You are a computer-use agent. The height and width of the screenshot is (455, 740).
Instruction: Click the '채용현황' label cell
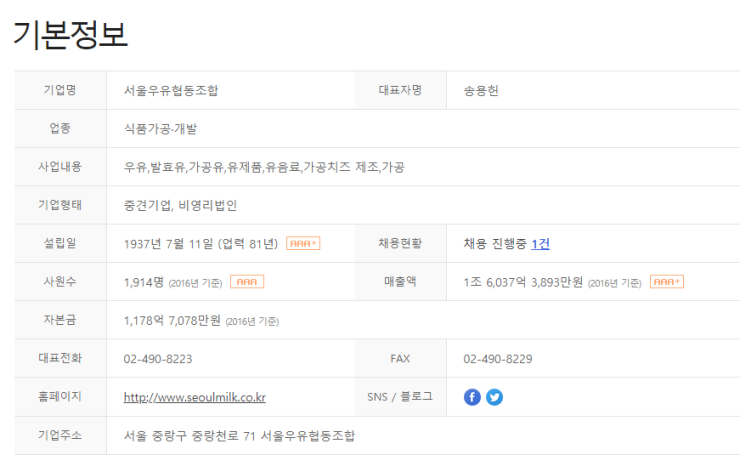(400, 243)
